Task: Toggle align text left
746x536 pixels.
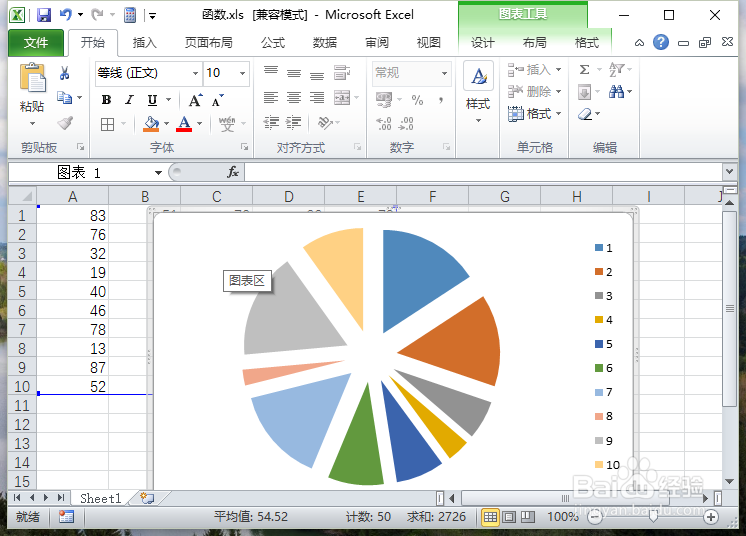Action: click(x=271, y=98)
